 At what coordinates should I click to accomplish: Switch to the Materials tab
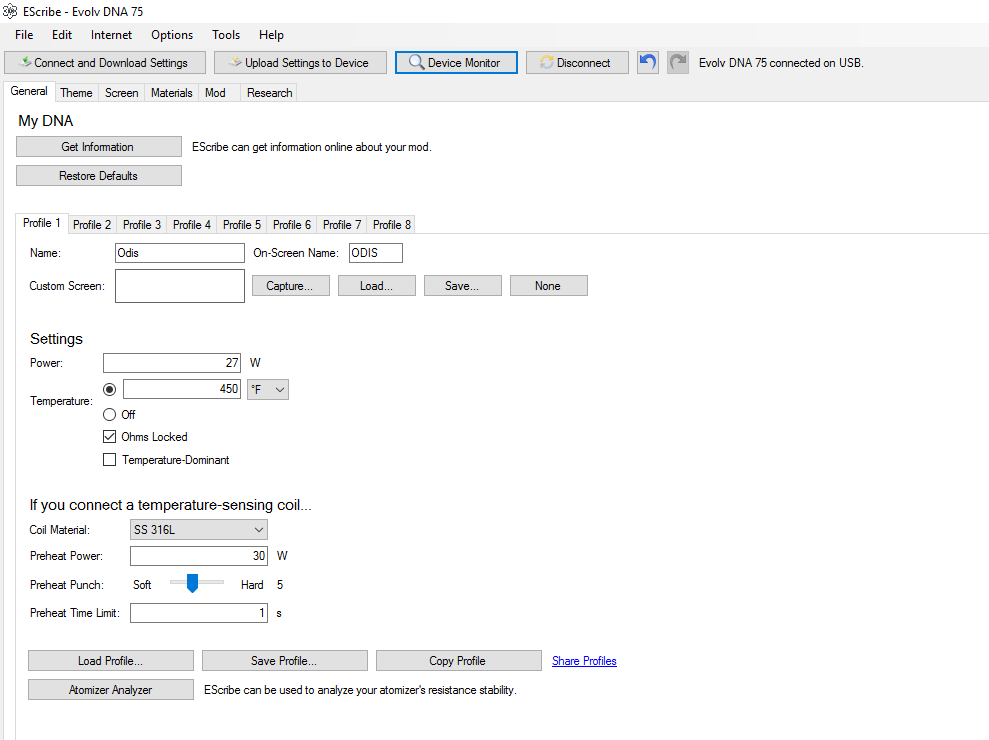tap(171, 93)
